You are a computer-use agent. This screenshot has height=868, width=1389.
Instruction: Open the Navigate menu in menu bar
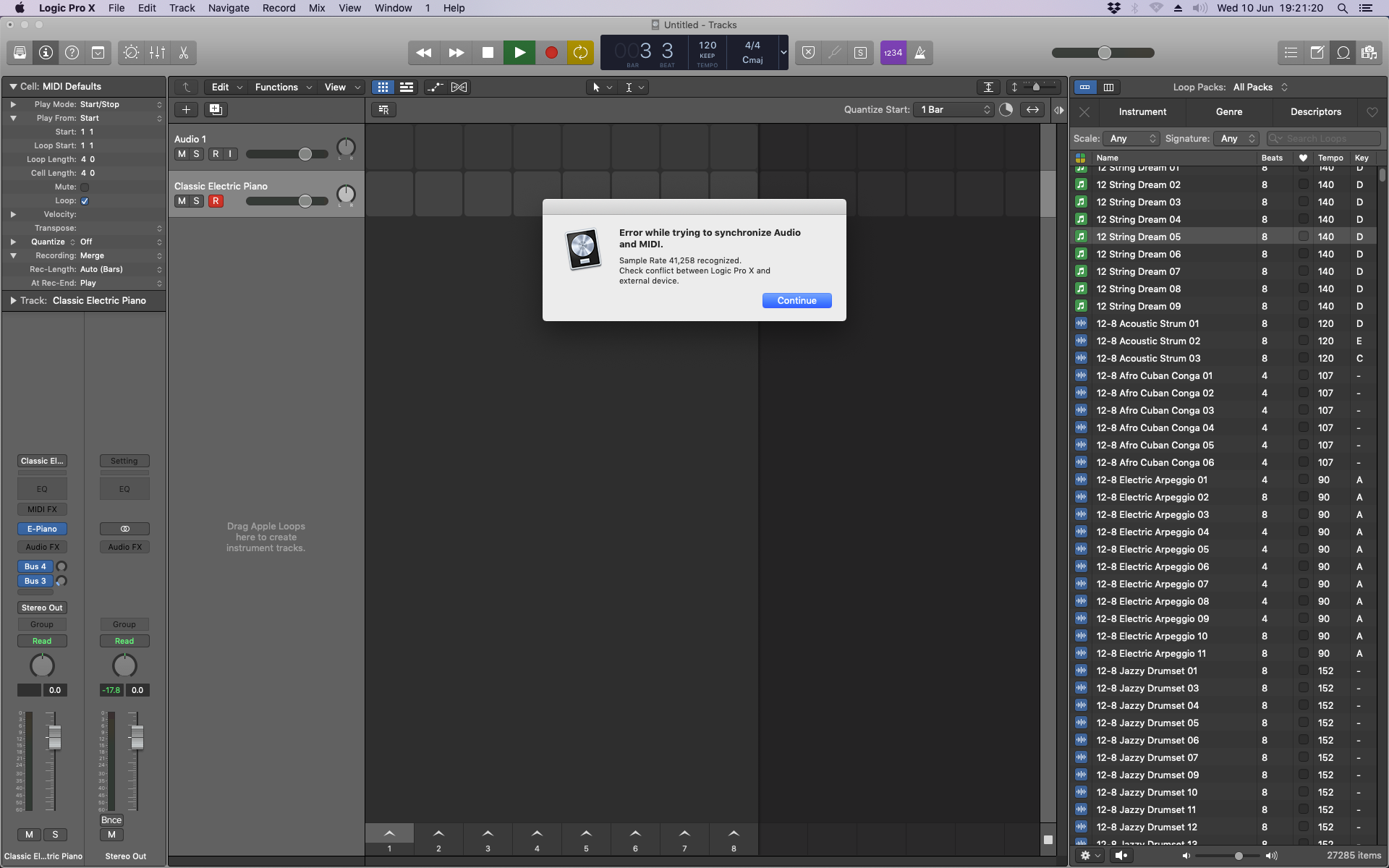pos(229,8)
